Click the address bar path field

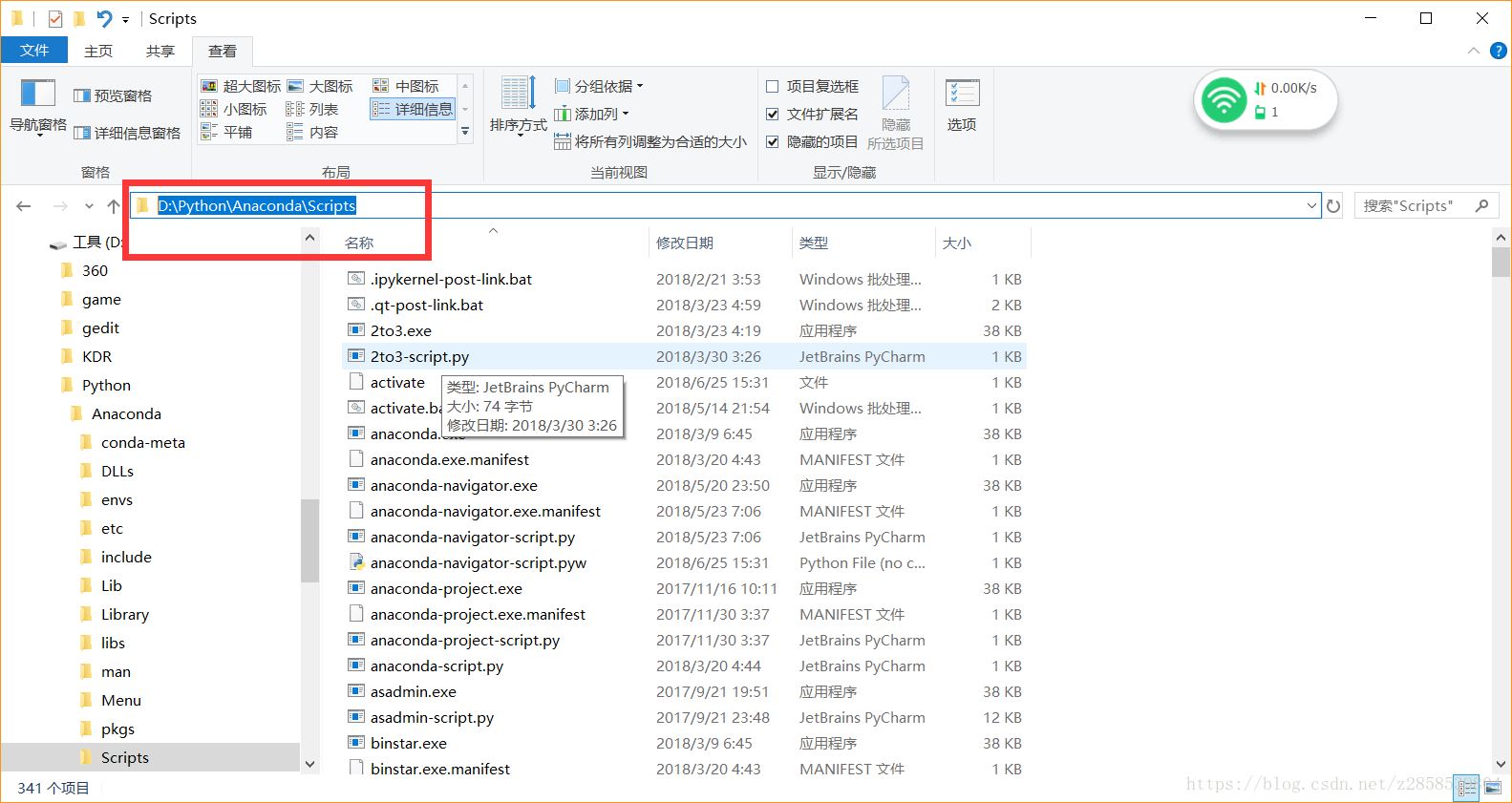coord(726,206)
